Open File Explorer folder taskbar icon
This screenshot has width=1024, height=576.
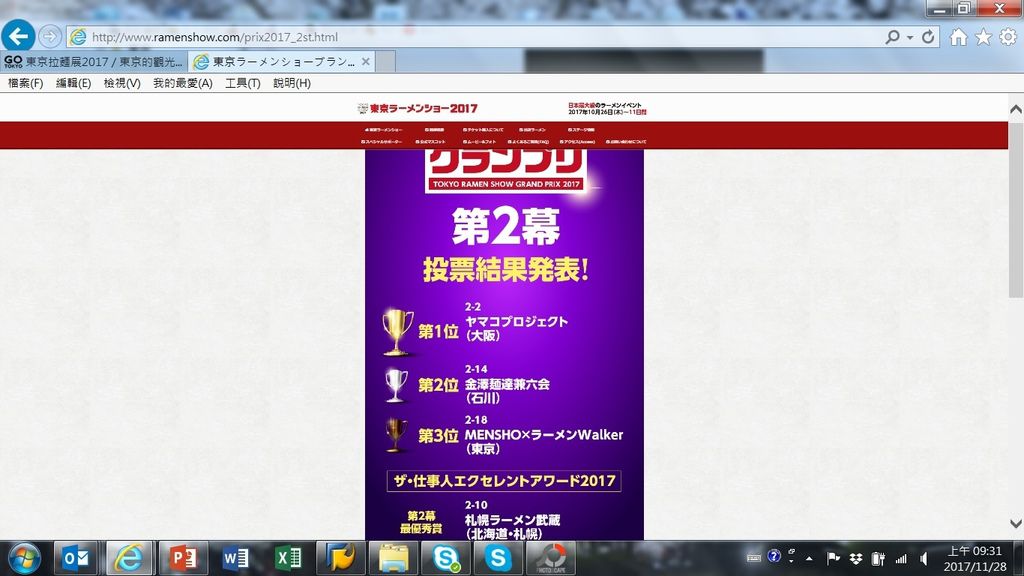393,558
